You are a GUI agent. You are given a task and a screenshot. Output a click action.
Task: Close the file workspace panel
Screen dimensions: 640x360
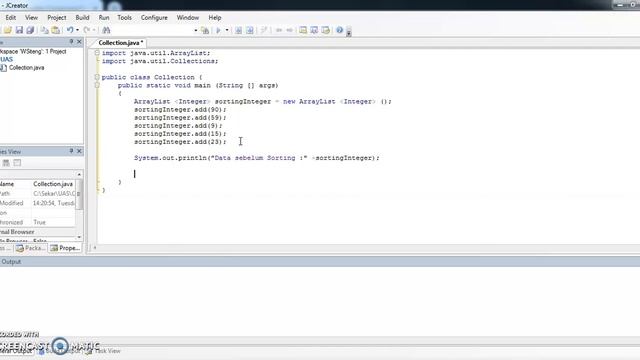click(79, 42)
